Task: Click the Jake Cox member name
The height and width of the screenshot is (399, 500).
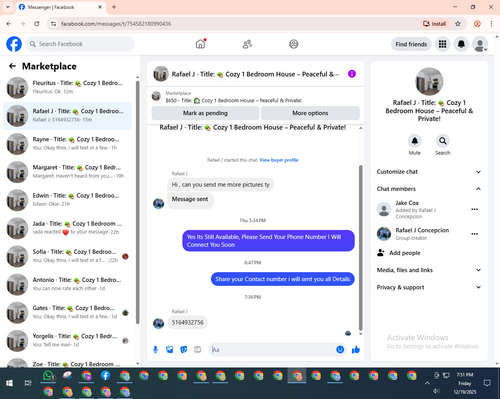Action: click(x=407, y=203)
